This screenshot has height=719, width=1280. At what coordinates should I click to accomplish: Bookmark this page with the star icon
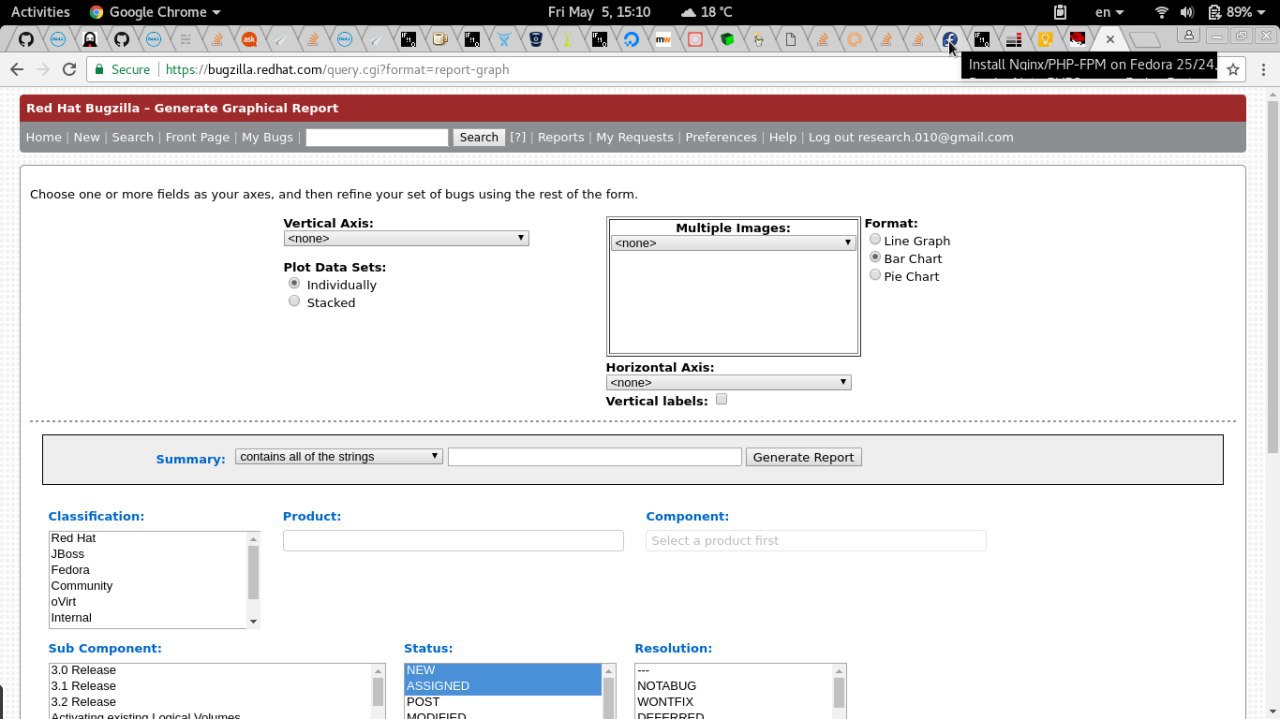point(1233,69)
